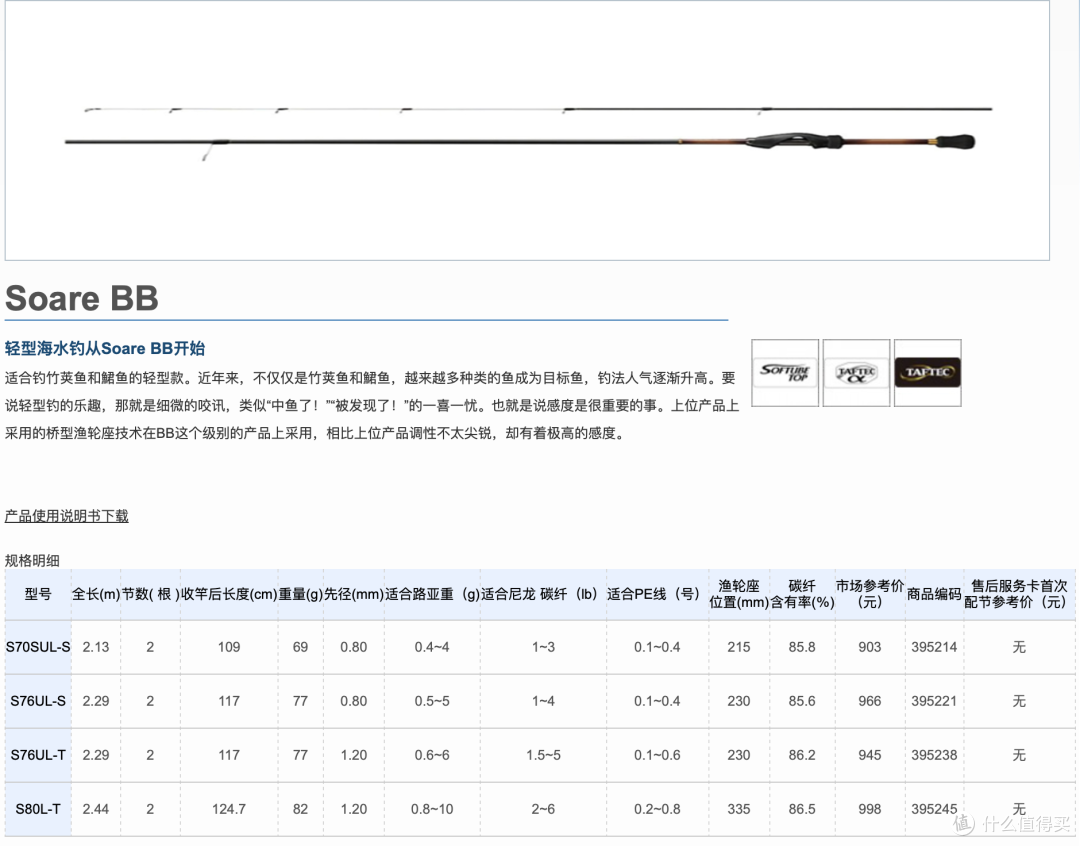Click the 0.5~5 lure weight value
1080x846 pixels.
(432, 701)
